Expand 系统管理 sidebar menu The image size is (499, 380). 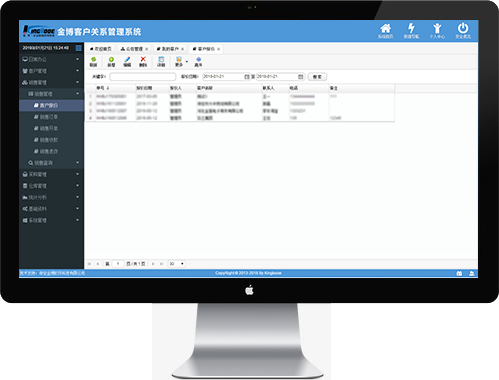(51, 220)
